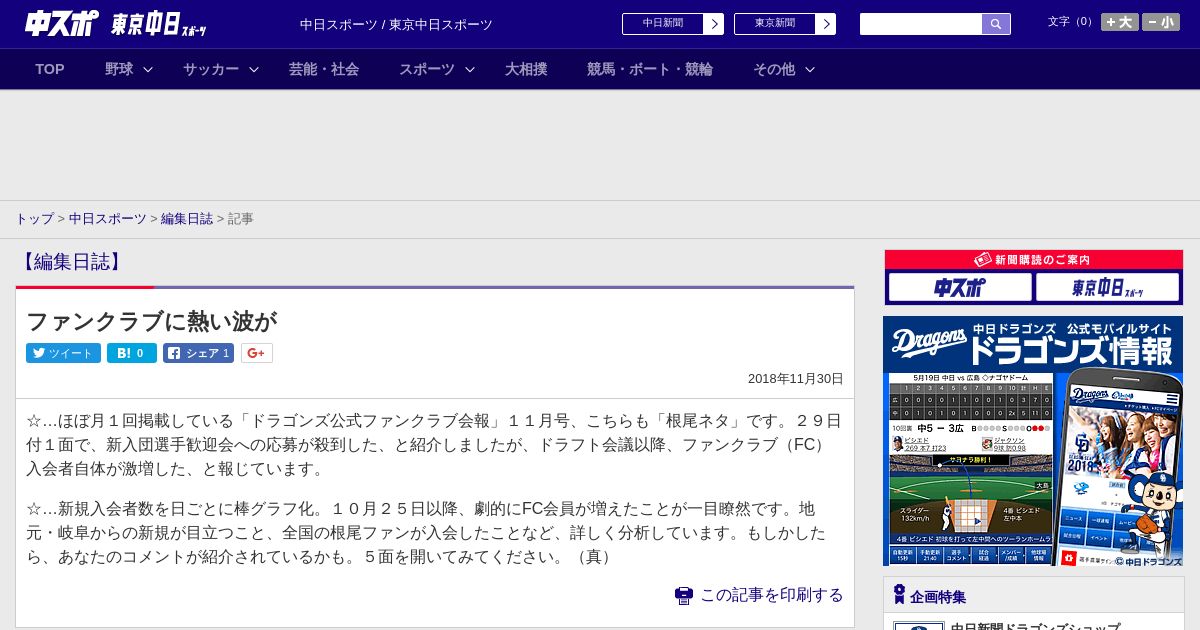Click article title ファンクラブに熱い波が
Image resolution: width=1200 pixels, height=630 pixels.
[151, 321]
